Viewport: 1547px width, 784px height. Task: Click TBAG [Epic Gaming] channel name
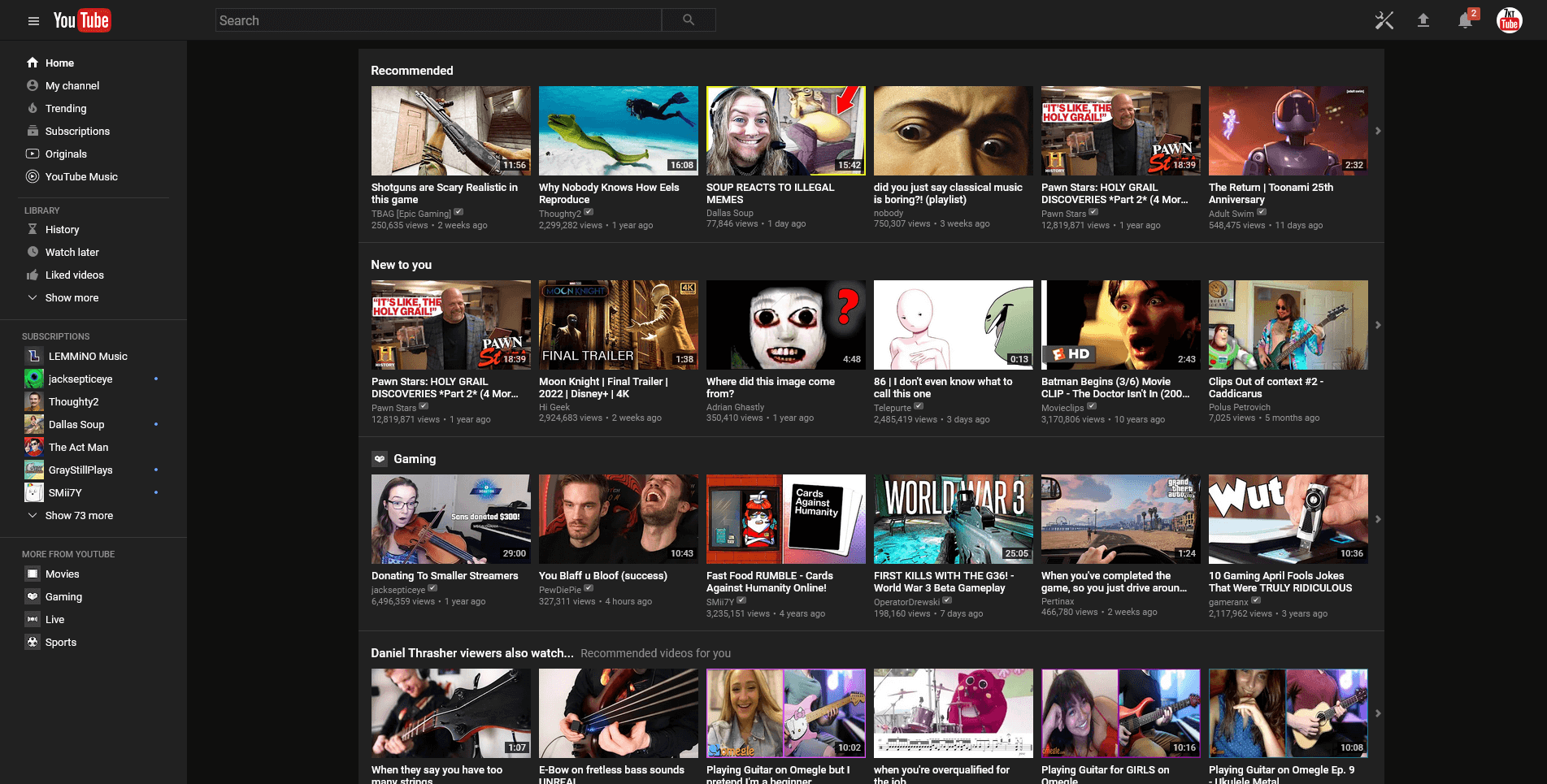pos(411,214)
